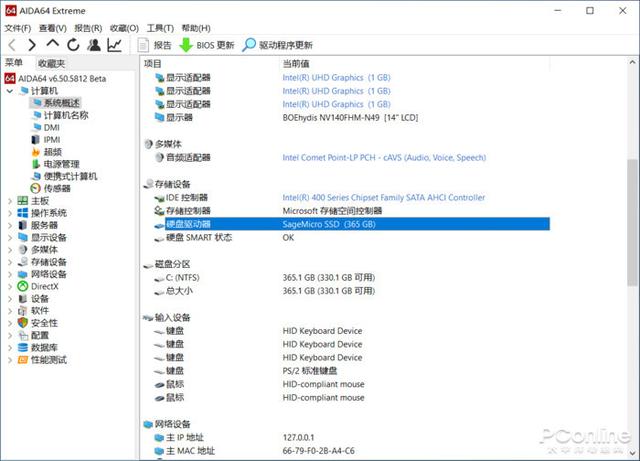
Task: Select 便携式计算机 in the tree
Action: [x=64, y=176]
